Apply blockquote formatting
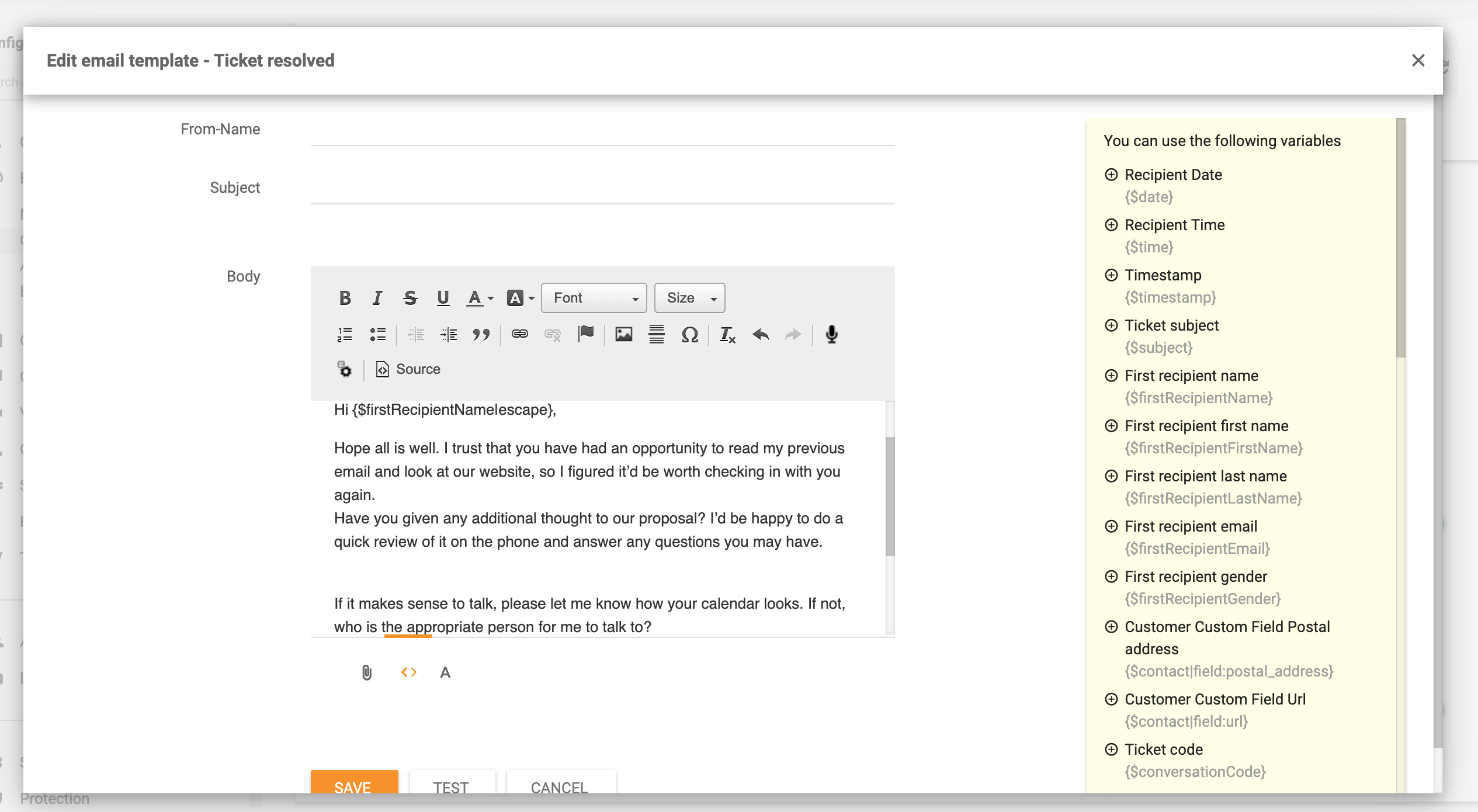The height and width of the screenshot is (812, 1478). 481,334
